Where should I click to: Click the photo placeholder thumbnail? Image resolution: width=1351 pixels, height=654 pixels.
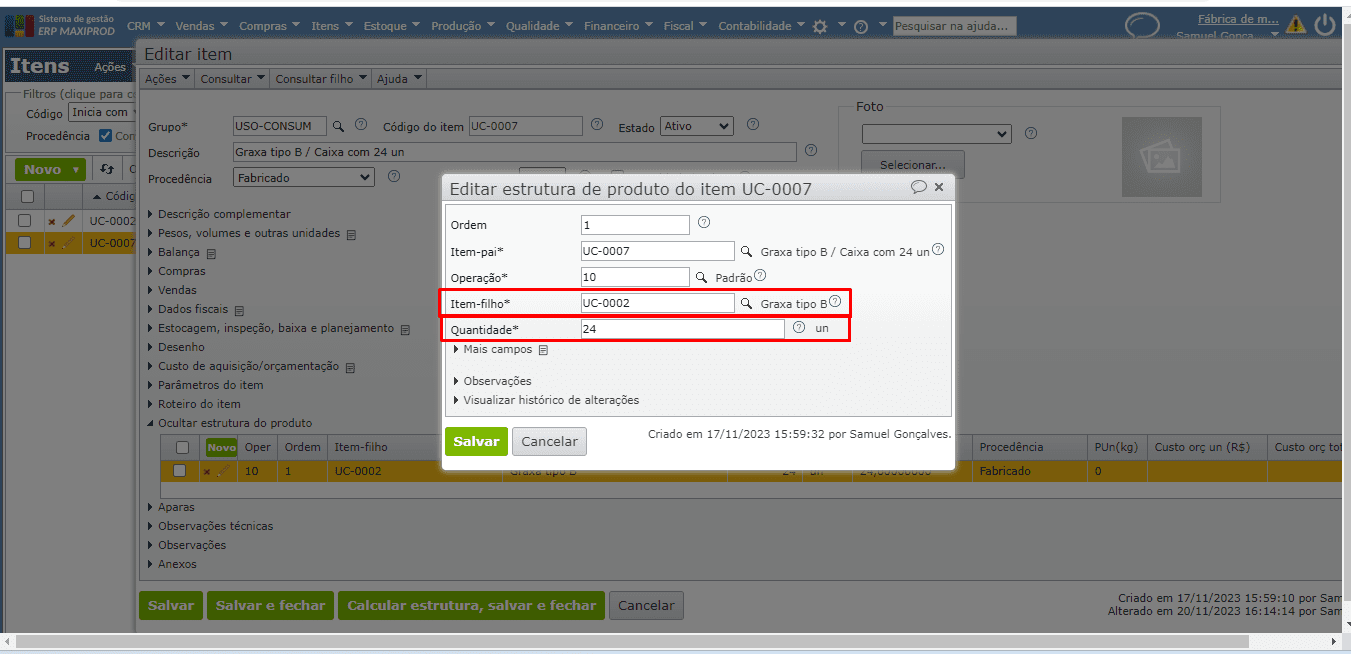click(1161, 157)
